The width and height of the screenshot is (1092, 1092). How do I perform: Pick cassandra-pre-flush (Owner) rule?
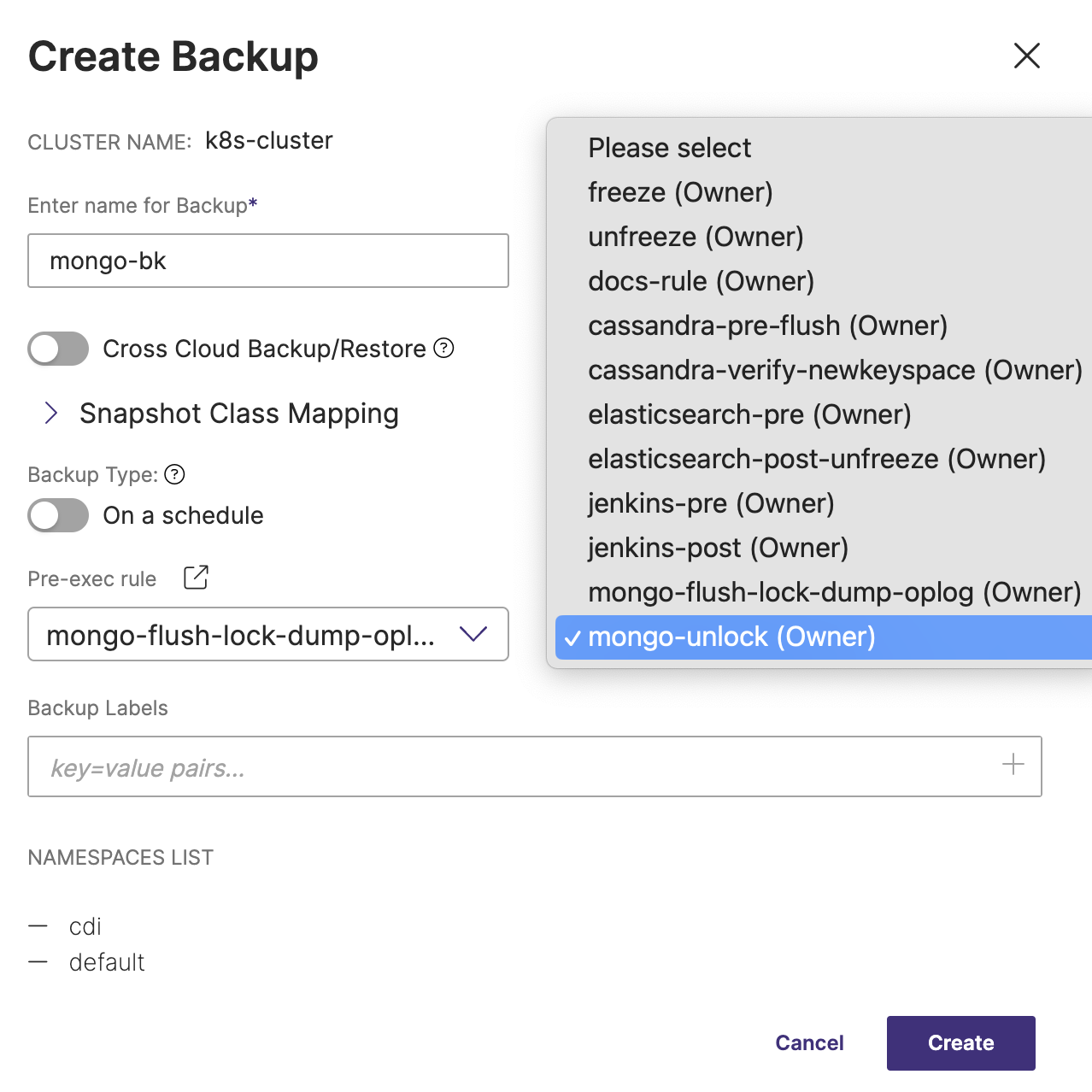pyautogui.click(x=767, y=326)
